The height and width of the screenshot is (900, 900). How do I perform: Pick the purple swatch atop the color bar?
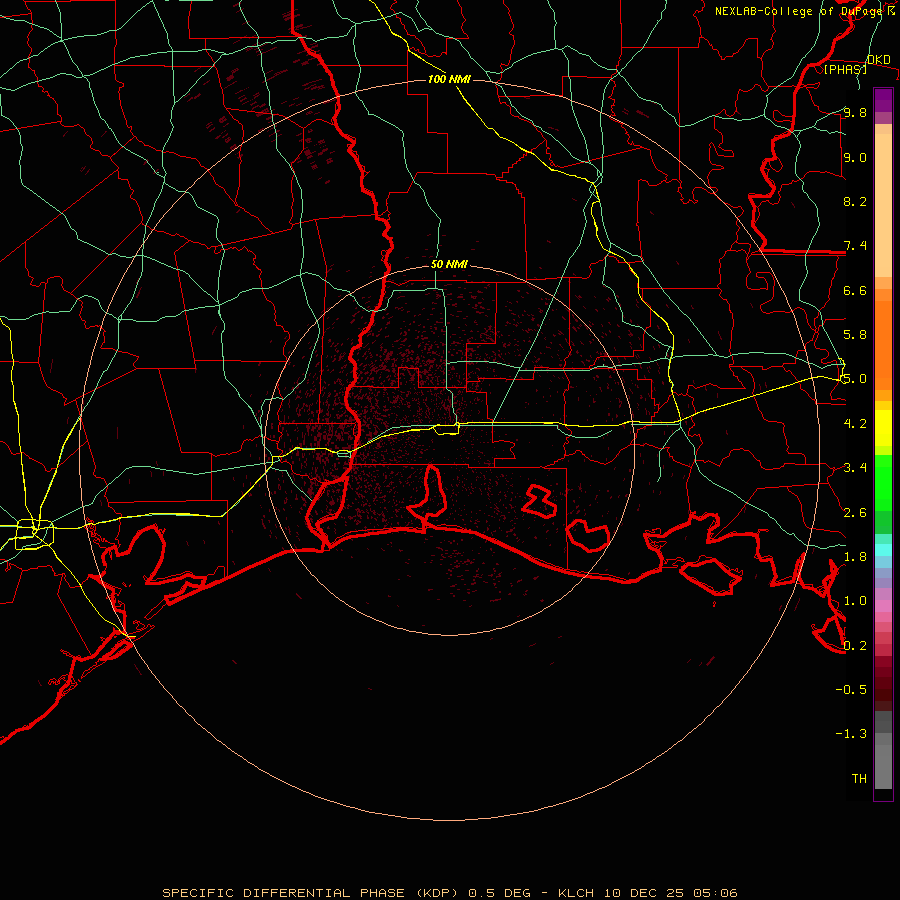(883, 100)
